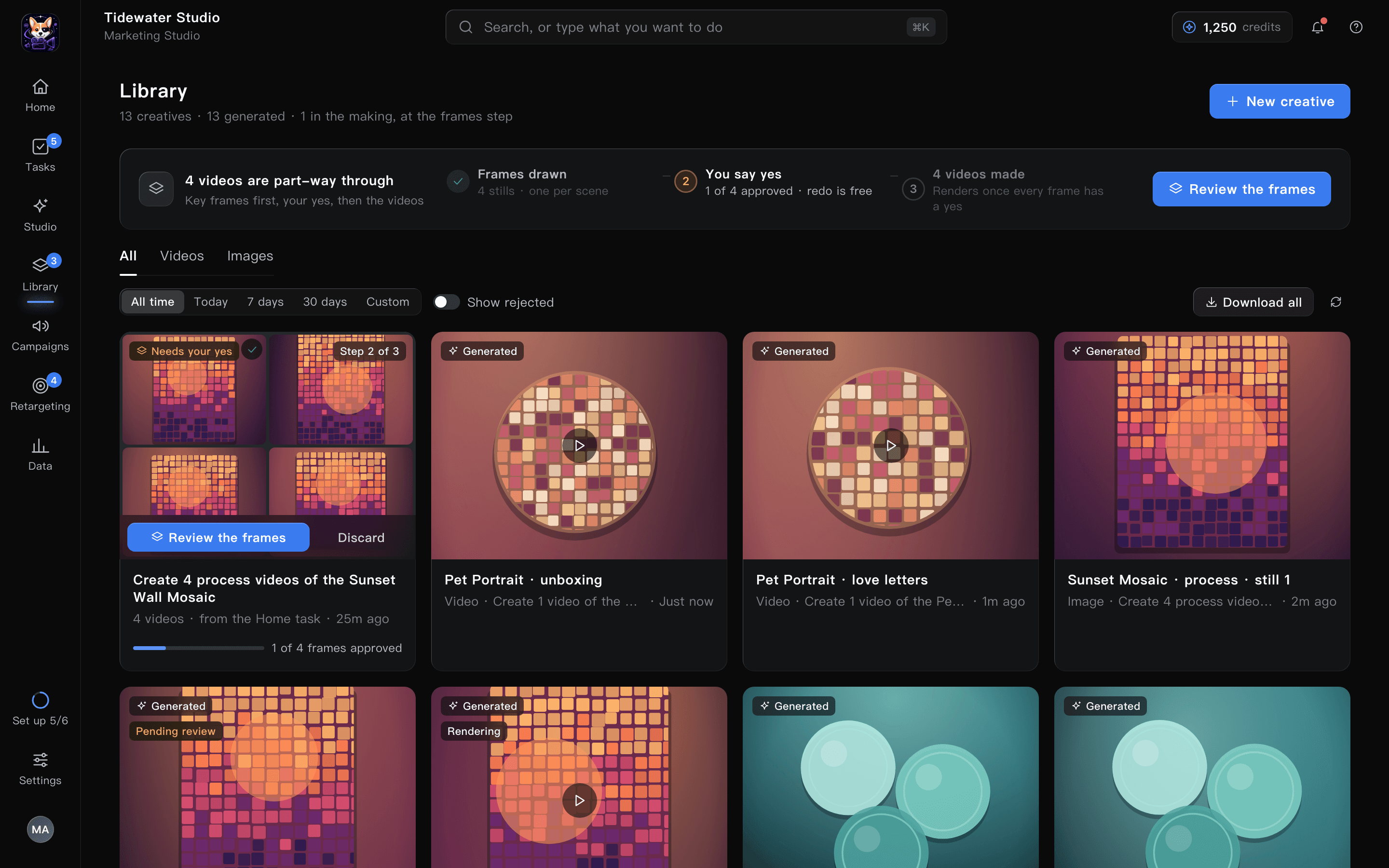
Task: Click the Tidewater Studio corgi logo
Action: pyautogui.click(x=40, y=32)
